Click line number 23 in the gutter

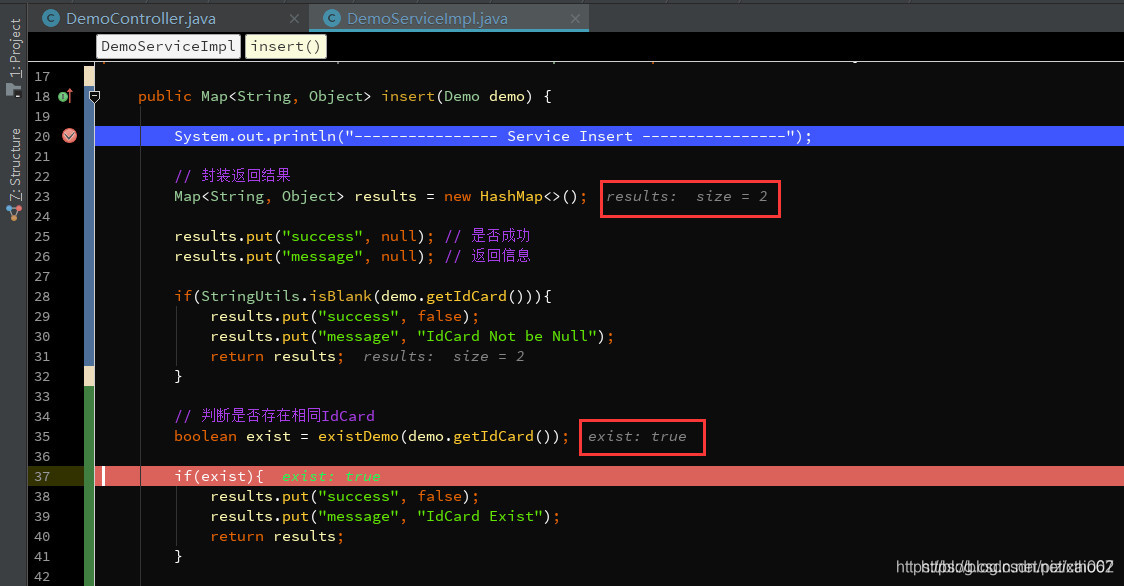click(42, 197)
